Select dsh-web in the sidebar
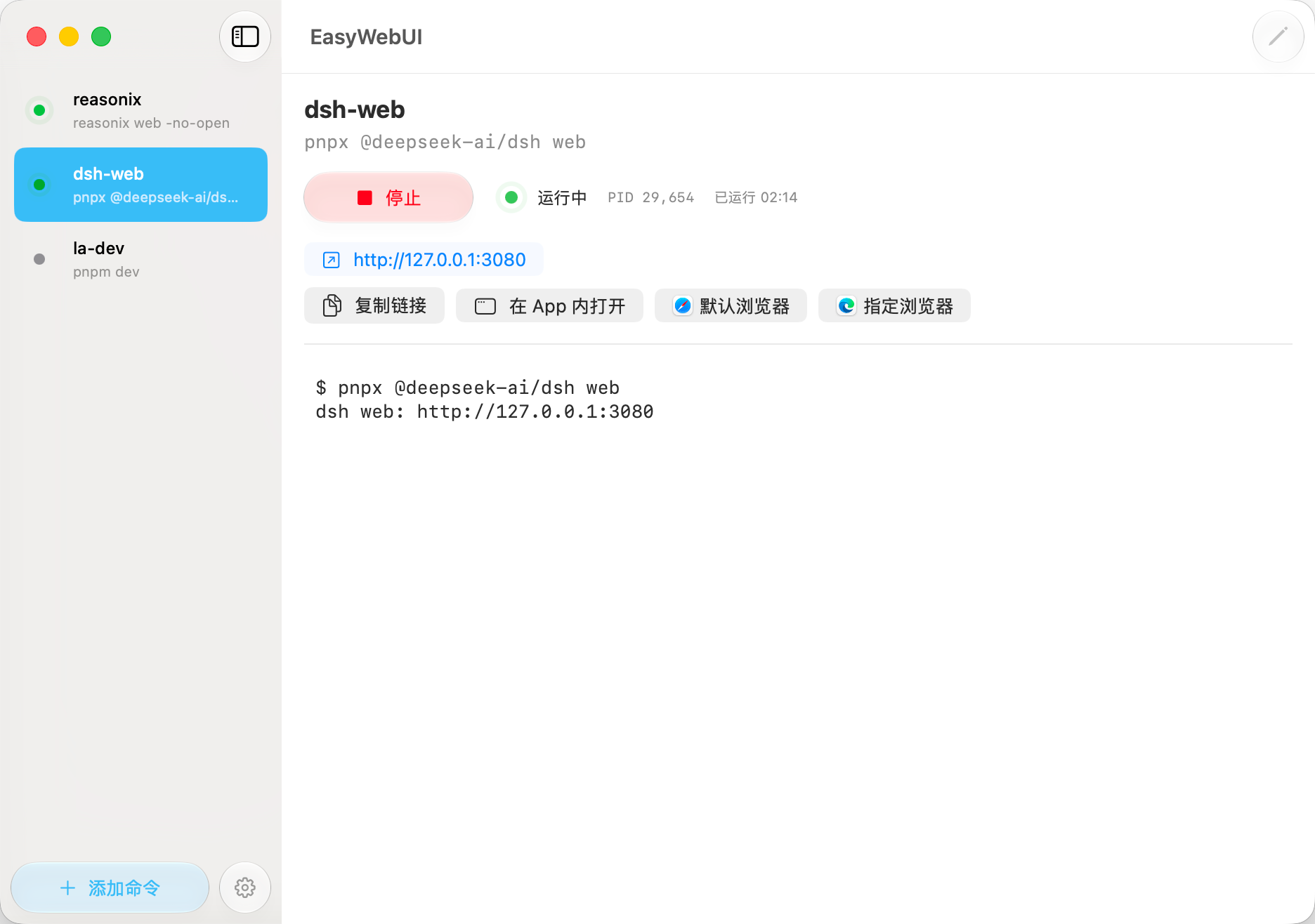 [140, 185]
